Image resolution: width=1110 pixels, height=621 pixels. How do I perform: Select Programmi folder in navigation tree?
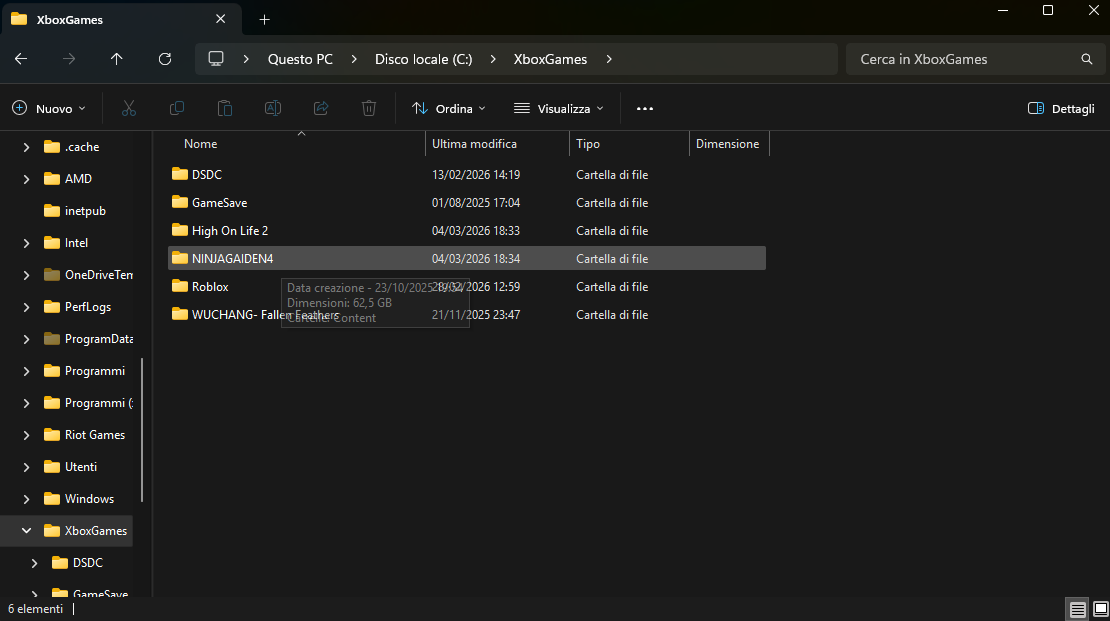click(84, 371)
